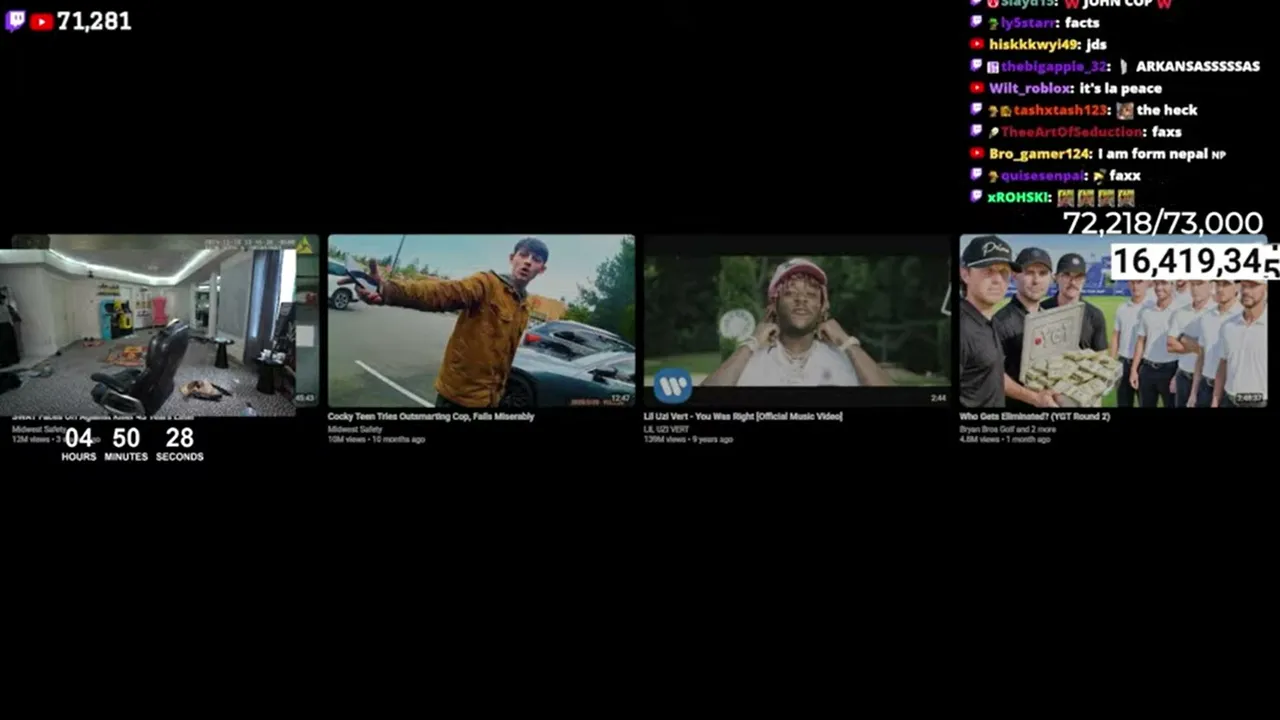This screenshot has height=720, width=1280.
Task: Click username quisesenpai in chat
Action: (x=1043, y=176)
